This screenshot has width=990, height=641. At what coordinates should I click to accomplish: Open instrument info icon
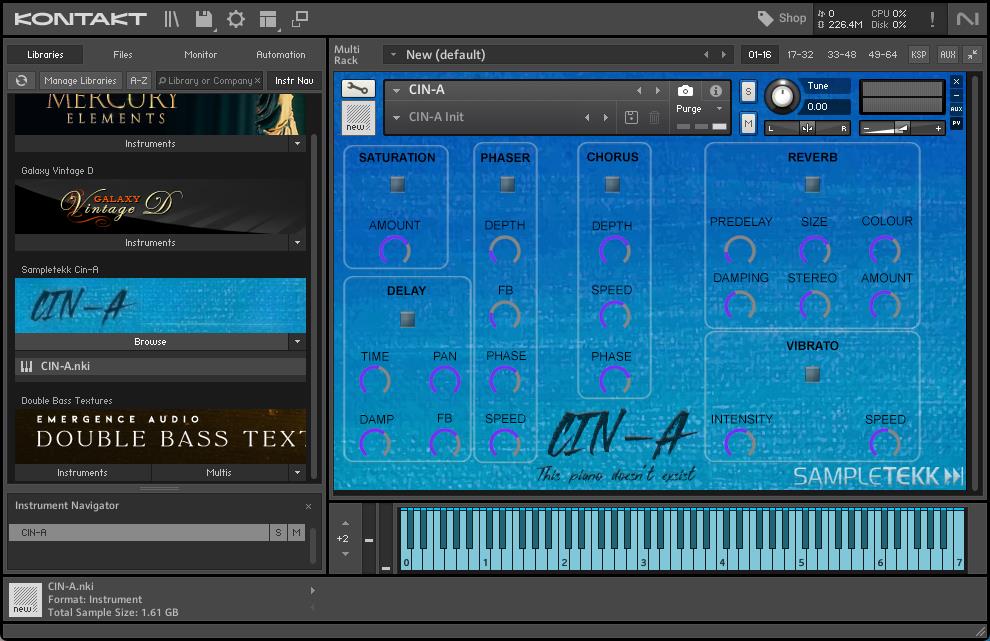tap(716, 91)
